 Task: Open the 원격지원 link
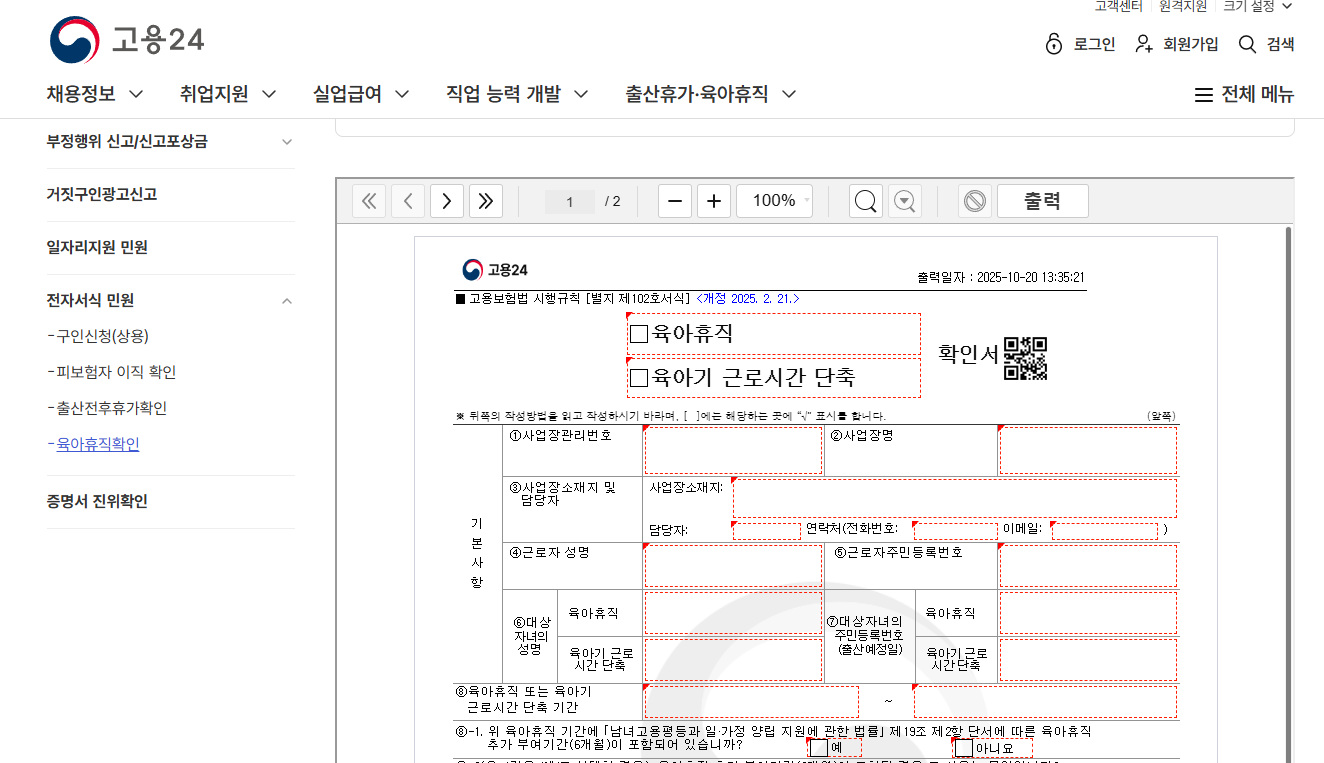click(1183, 6)
